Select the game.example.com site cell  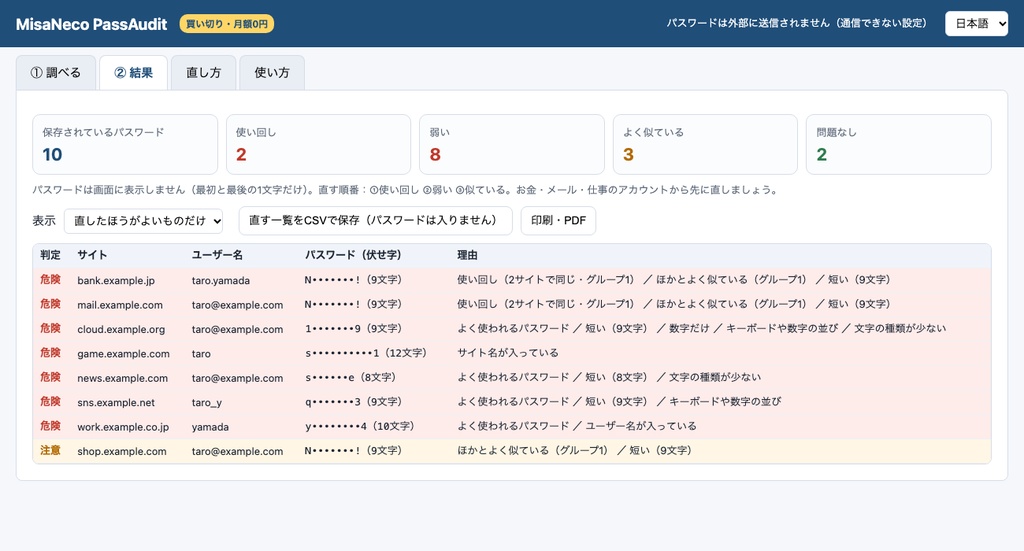123,353
